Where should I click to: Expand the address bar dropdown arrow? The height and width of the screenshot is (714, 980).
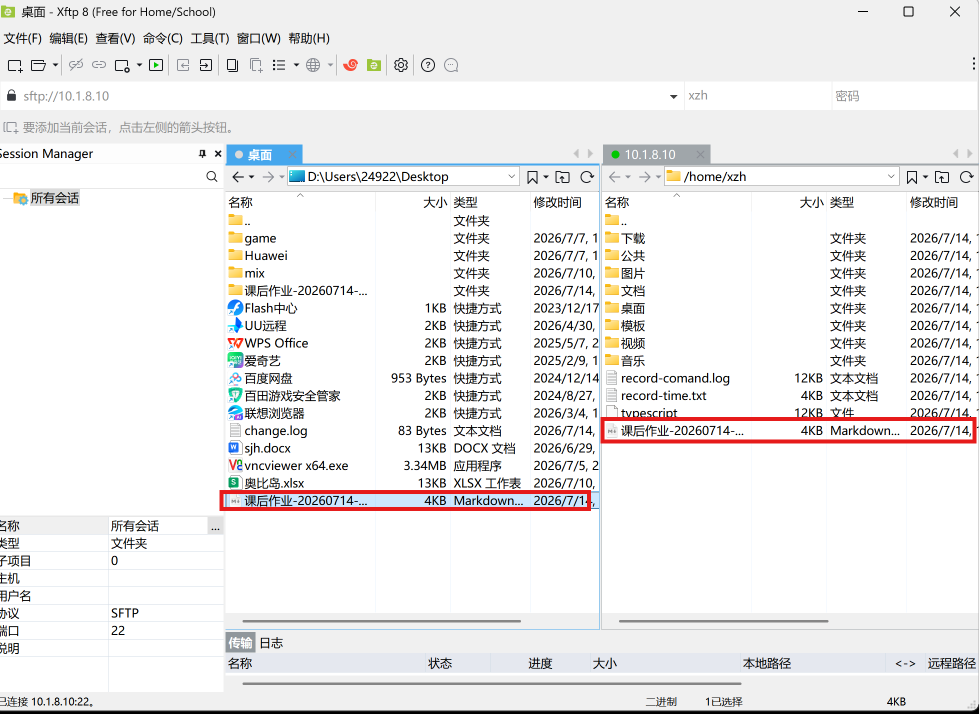click(x=673, y=96)
